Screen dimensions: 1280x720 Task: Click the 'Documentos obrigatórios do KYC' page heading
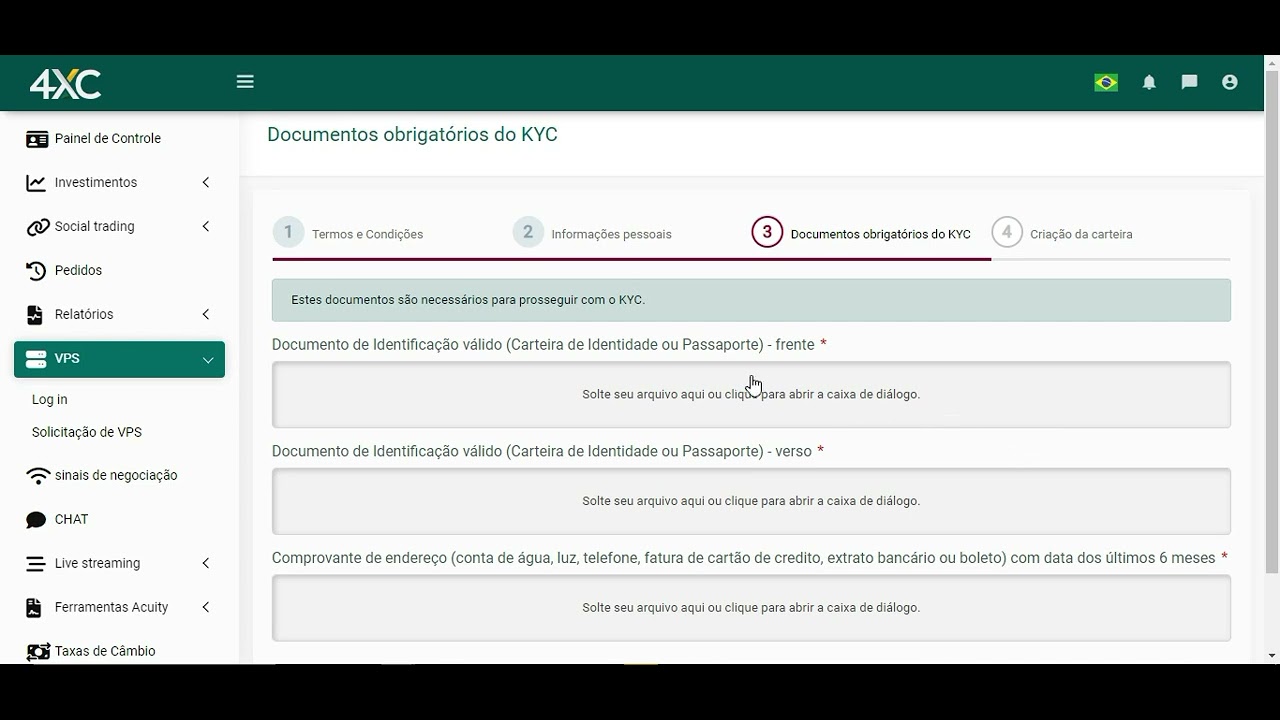pos(412,135)
